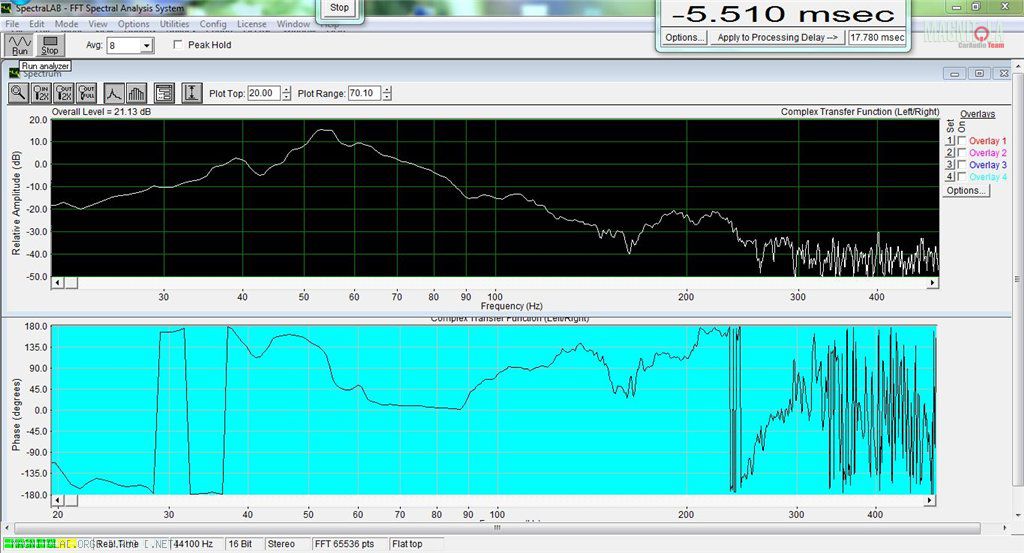
Task: Maximize the Spectrum child window
Action: click(x=979, y=73)
